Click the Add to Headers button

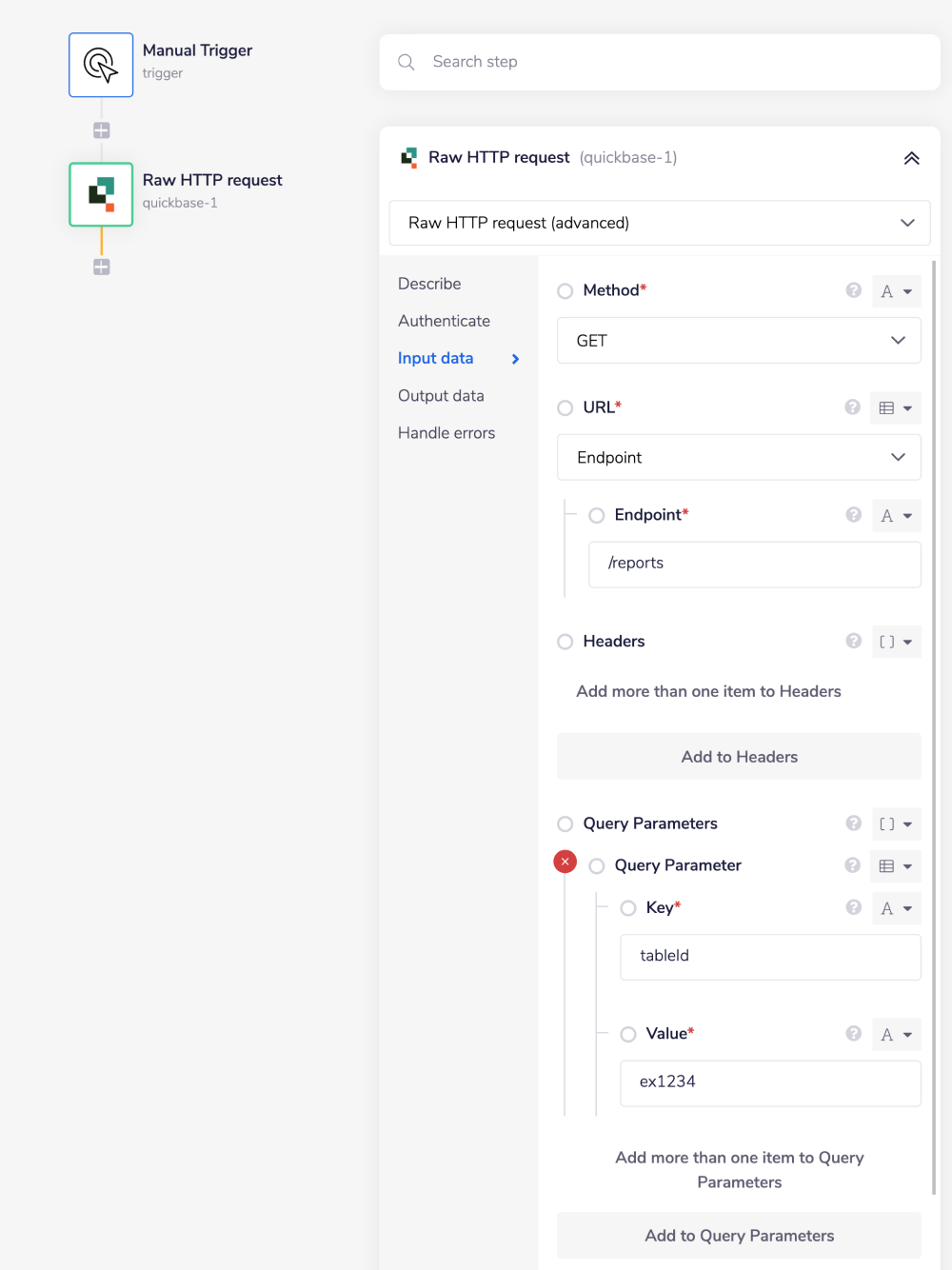click(739, 756)
